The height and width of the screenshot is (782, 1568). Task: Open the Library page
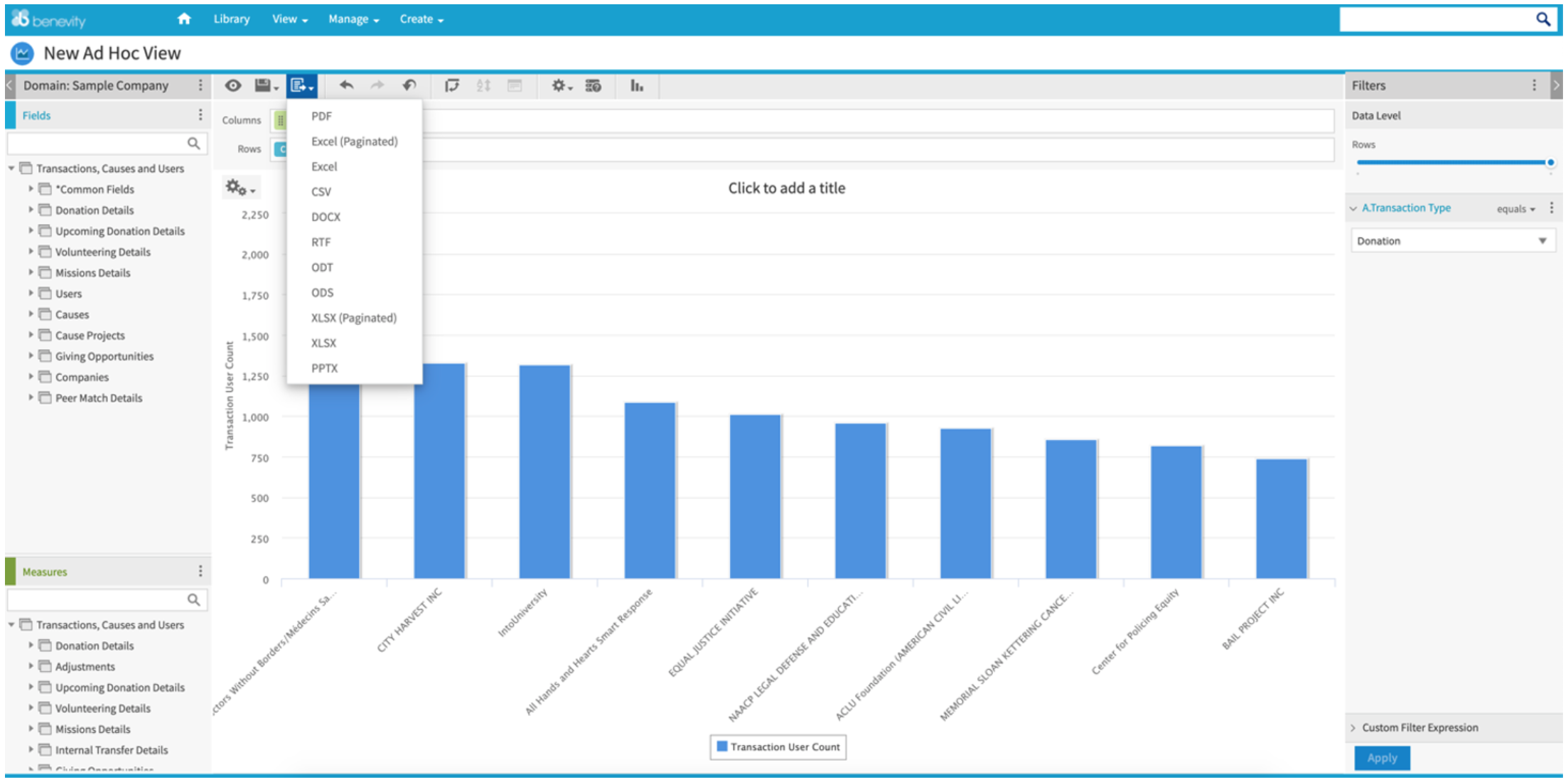point(232,19)
